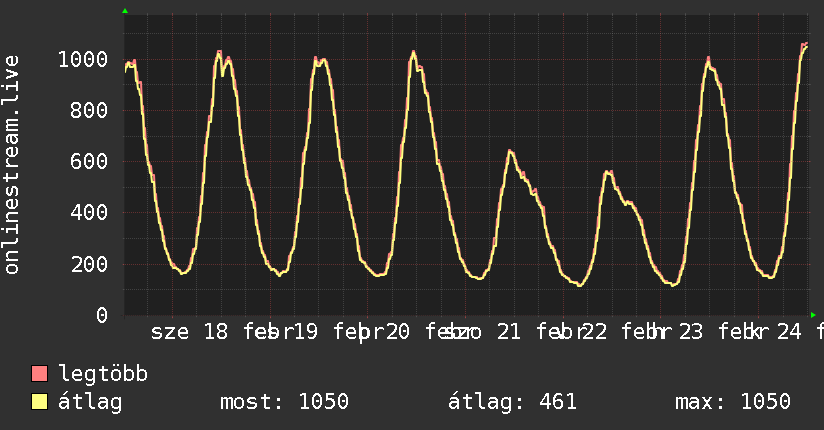Click the 'sze 18' date label

coord(189,332)
